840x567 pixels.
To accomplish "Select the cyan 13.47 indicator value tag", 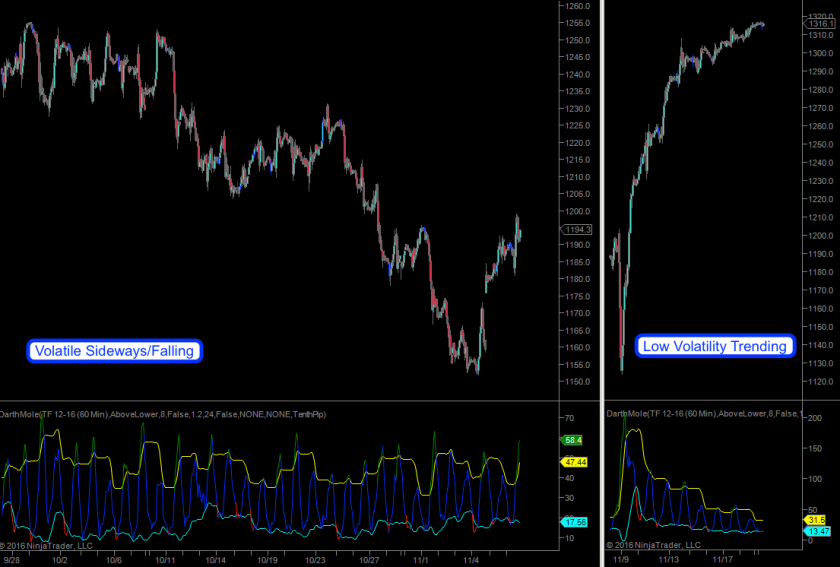I will pos(817,531).
